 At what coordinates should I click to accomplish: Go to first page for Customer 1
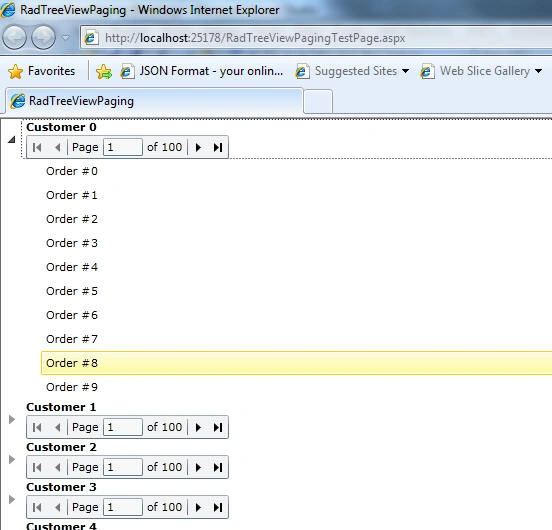[37, 427]
